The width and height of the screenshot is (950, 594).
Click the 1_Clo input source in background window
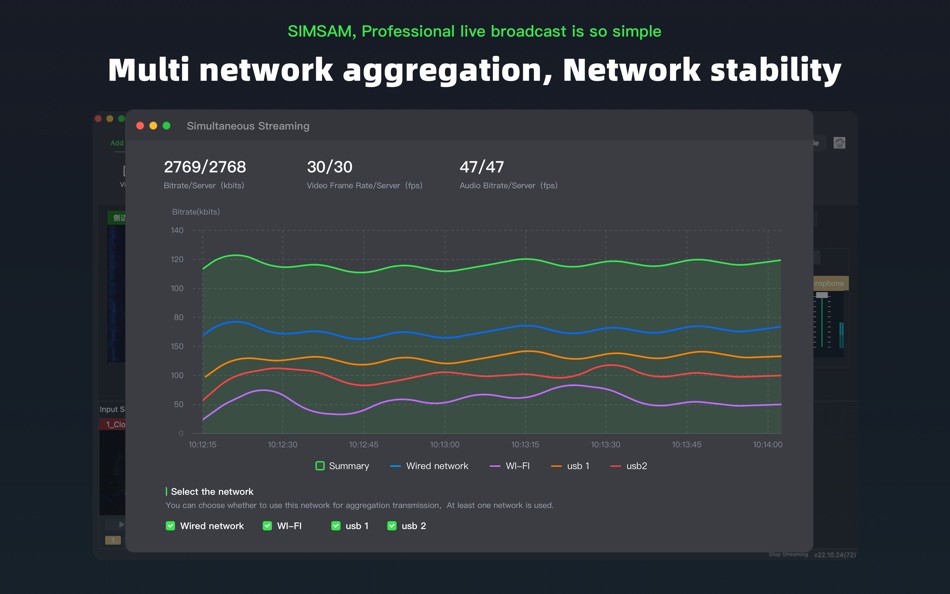pos(113,424)
